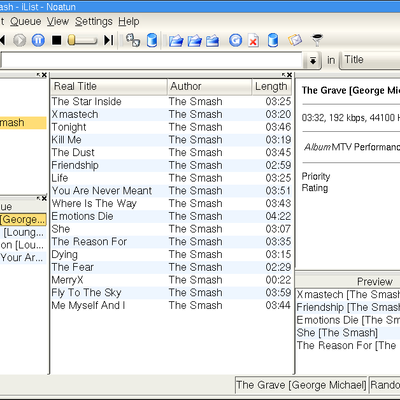Select the '[Loung...' queue entry

click(x=23, y=232)
